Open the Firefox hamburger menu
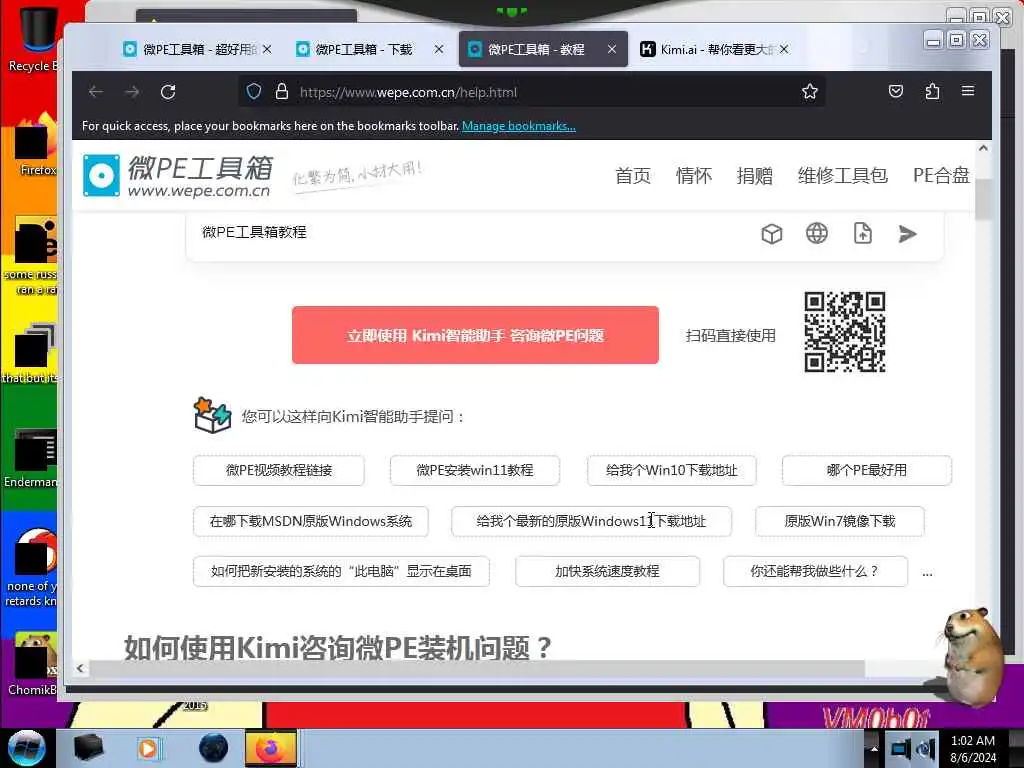Image resolution: width=1024 pixels, height=768 pixels. click(x=968, y=91)
